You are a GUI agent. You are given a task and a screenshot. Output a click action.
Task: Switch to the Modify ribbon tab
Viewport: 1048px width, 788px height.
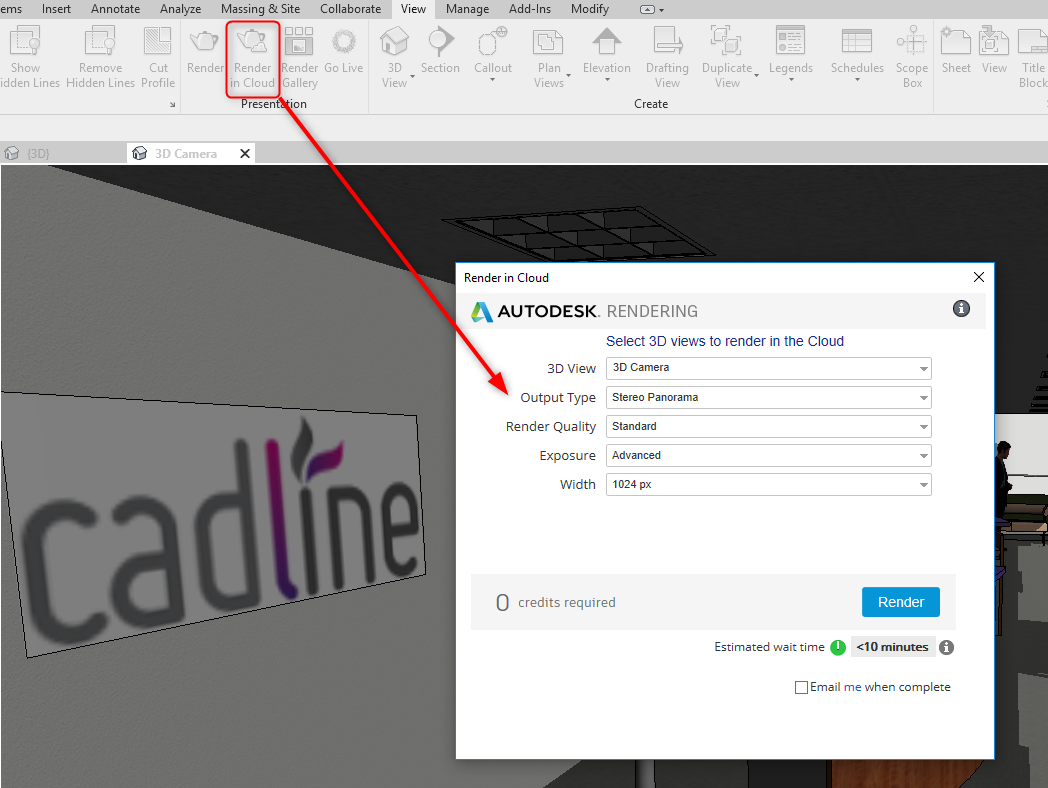tap(590, 9)
